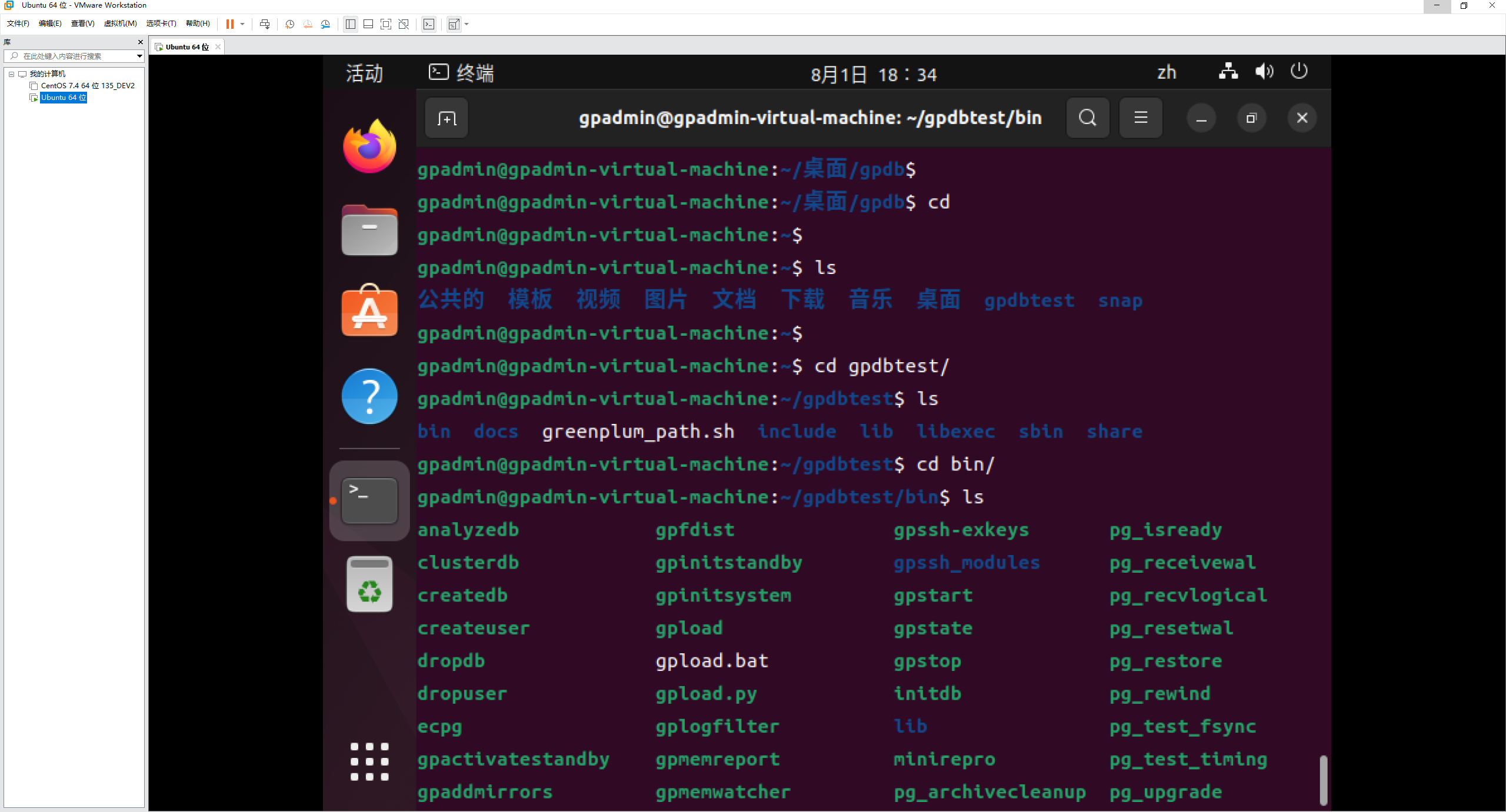The width and height of the screenshot is (1506, 812).
Task: Open Ubuntu Software from the dock
Action: click(x=369, y=311)
